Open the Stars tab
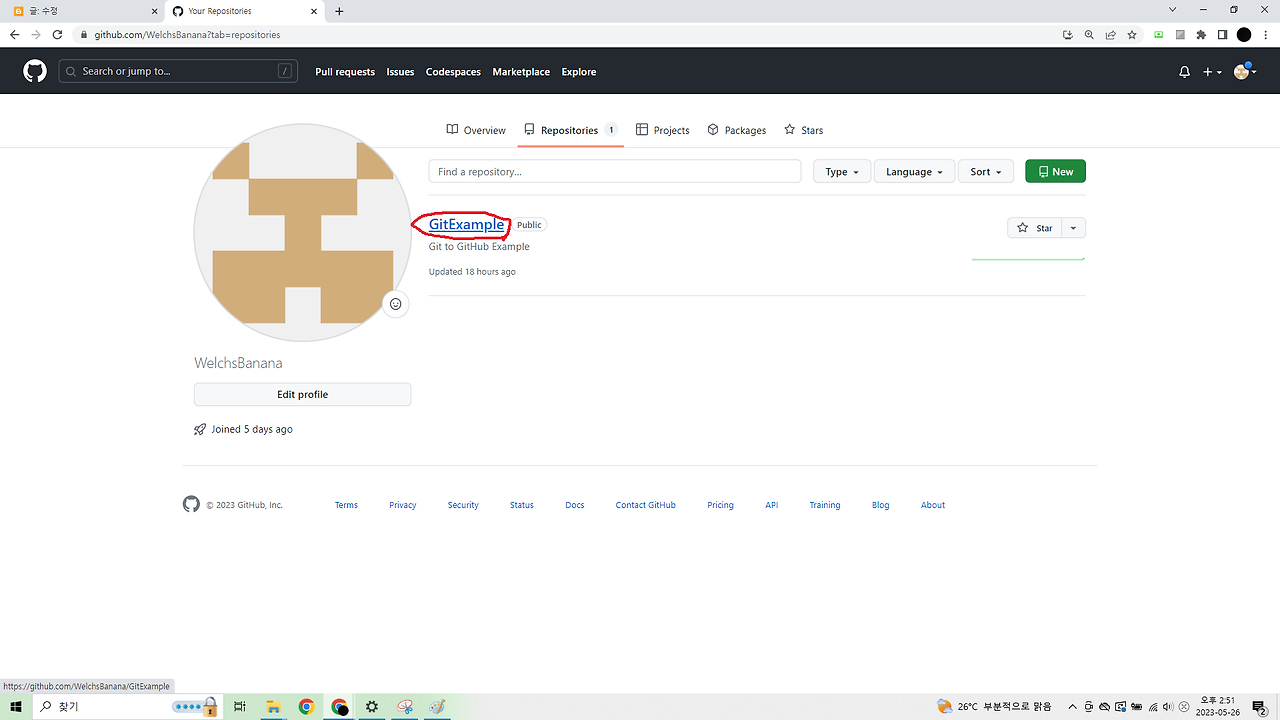Screen dimensions: 1280x720 point(804,130)
